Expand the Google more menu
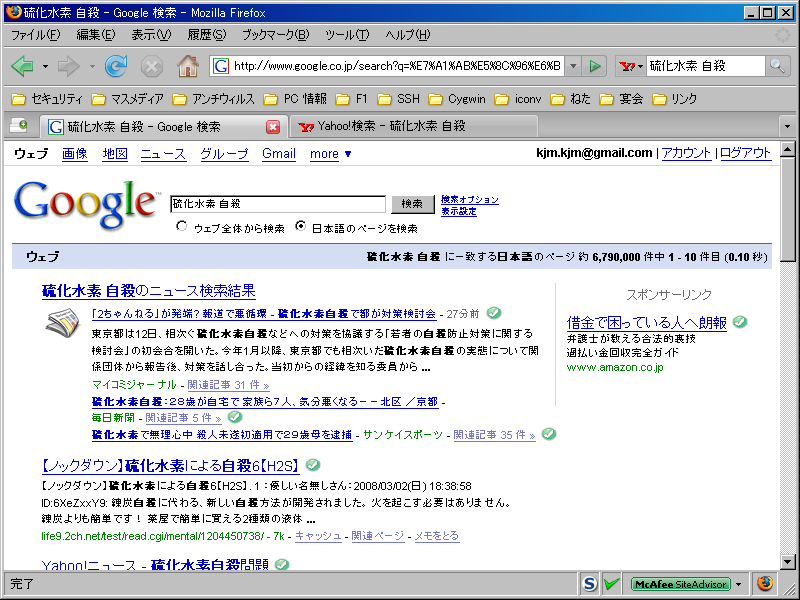Viewport: 800px width, 600px height. (x=331, y=154)
